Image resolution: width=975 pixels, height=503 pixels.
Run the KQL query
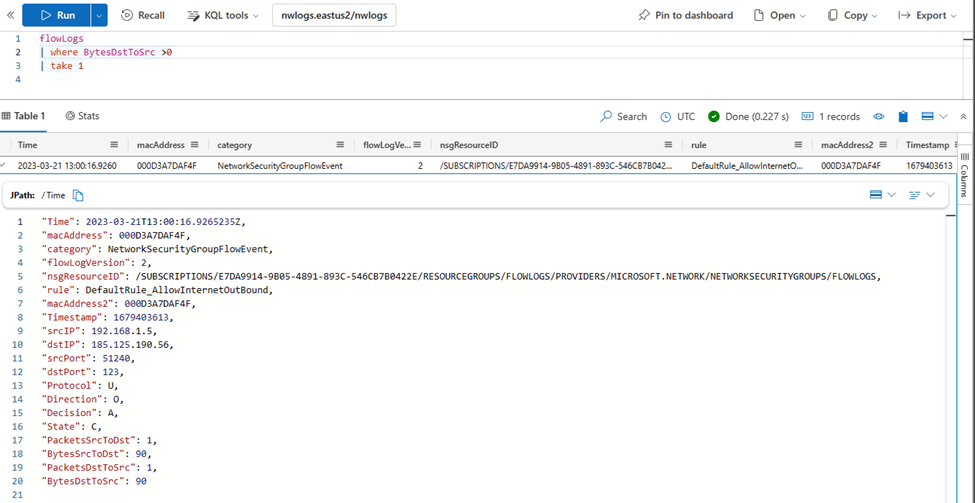56,15
